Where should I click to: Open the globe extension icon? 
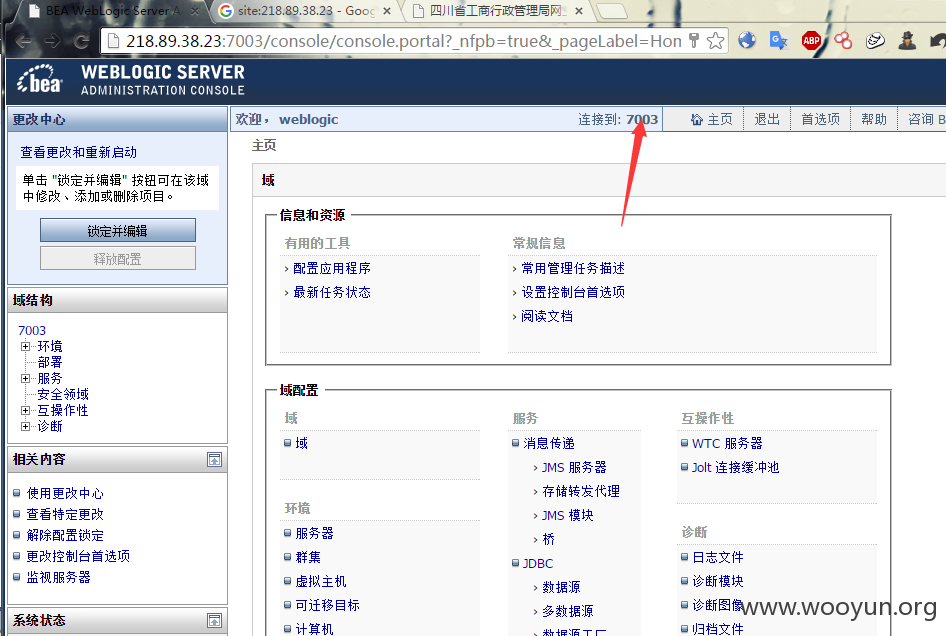747,40
